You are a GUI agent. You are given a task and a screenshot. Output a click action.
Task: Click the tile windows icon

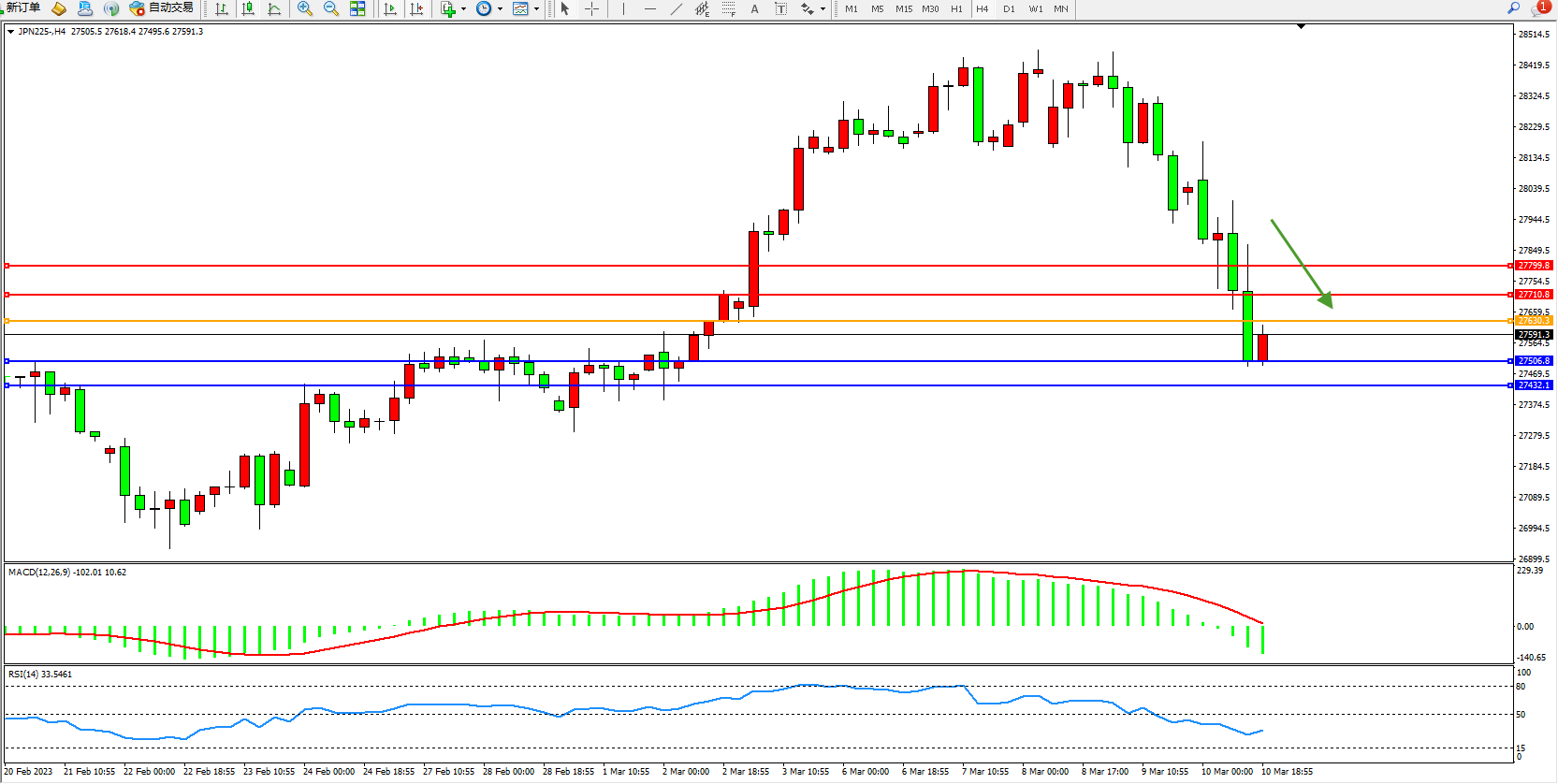pos(357,9)
